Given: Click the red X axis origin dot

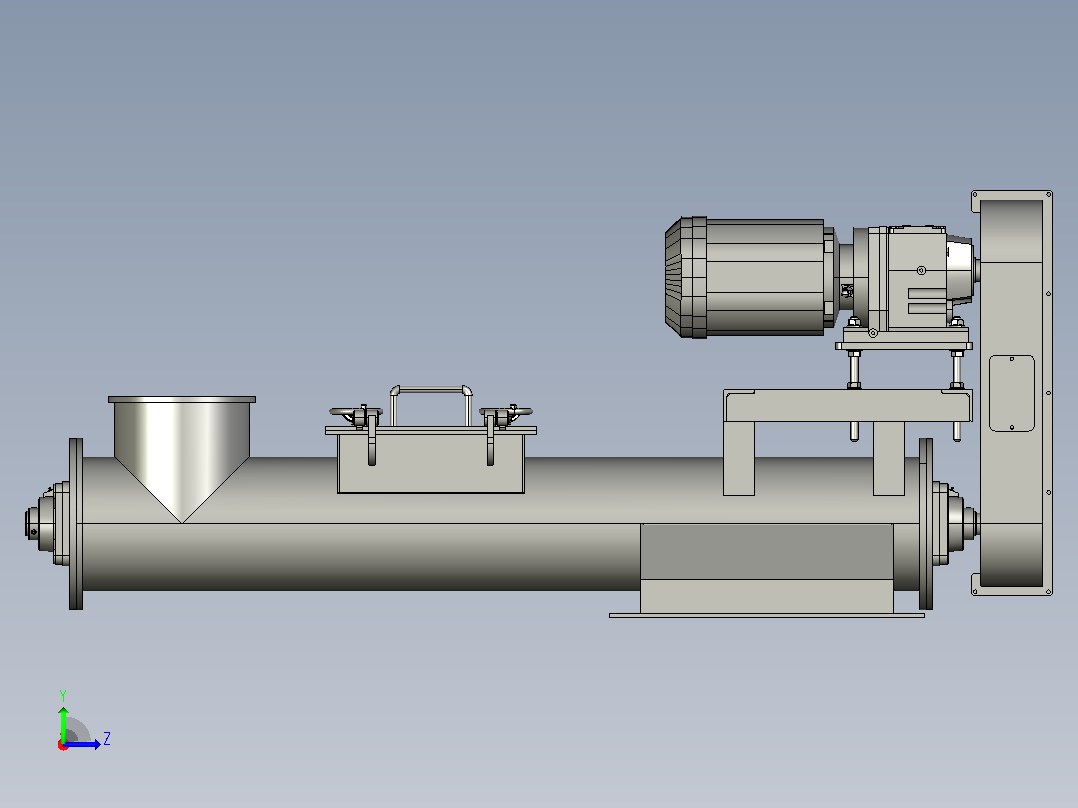Looking at the screenshot, I should [x=63, y=745].
